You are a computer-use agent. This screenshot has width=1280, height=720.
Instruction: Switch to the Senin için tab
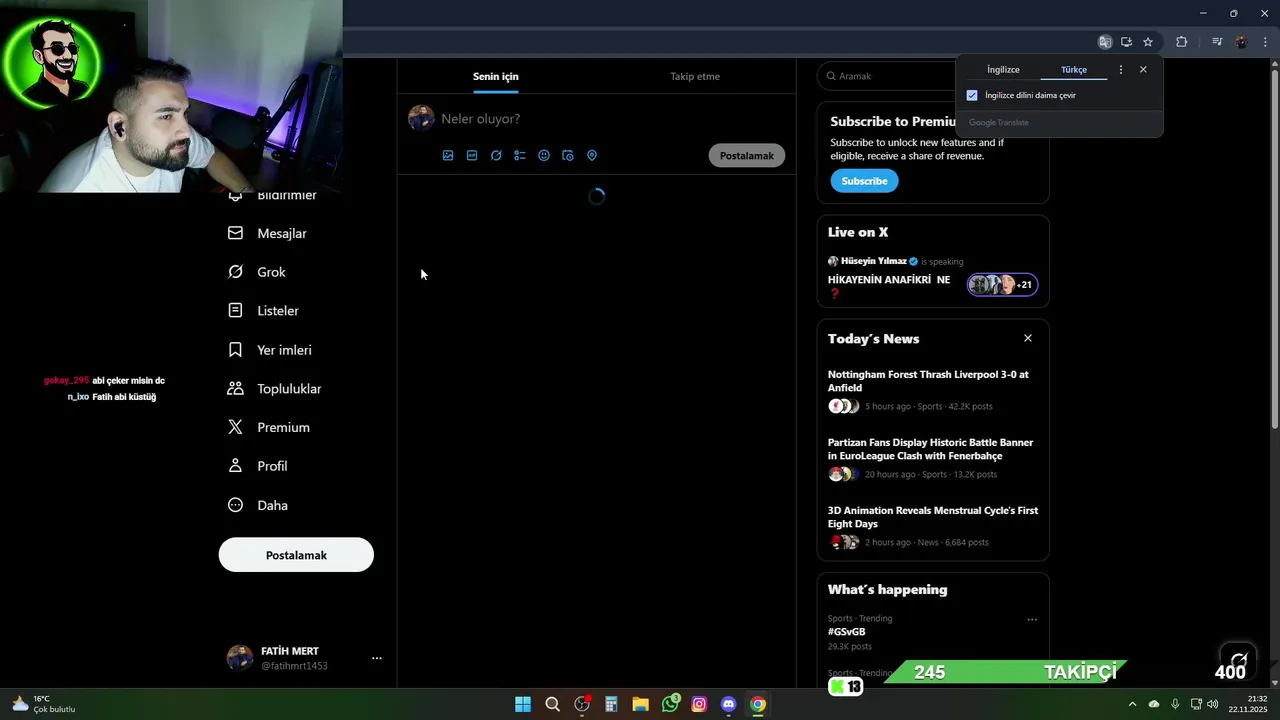pyautogui.click(x=496, y=76)
